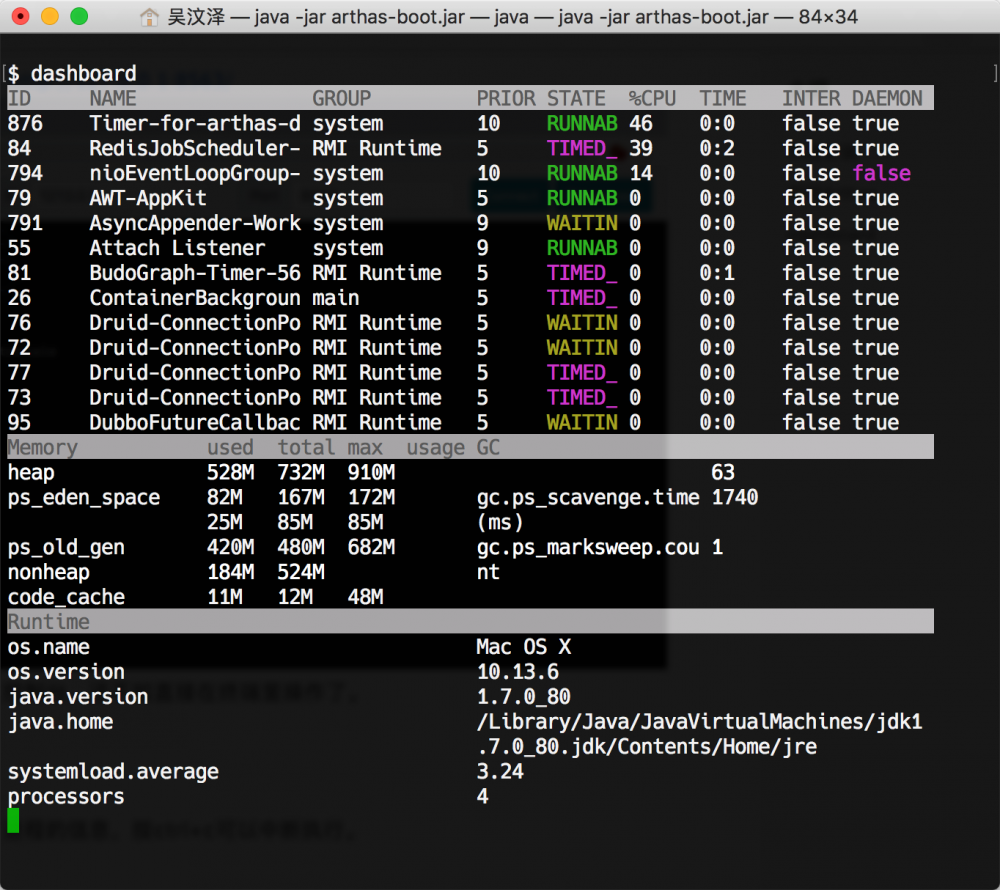The height and width of the screenshot is (890, 1000).
Task: Click TIMED_ state of thread 77
Action: coord(582,372)
